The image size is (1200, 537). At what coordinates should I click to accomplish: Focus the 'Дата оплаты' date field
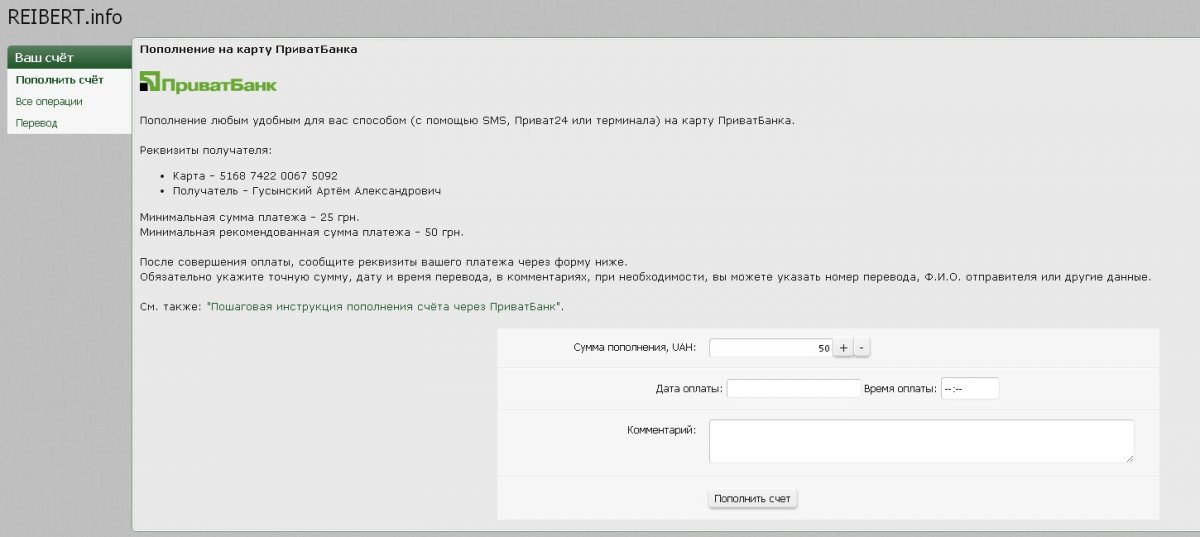click(x=793, y=388)
